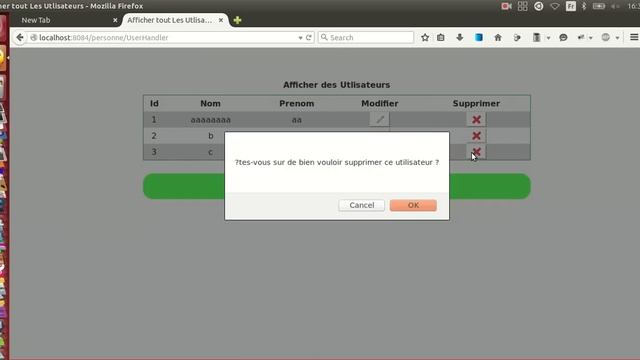640x360 pixels.
Task: Focus the localhost address bar
Action: click(x=163, y=38)
